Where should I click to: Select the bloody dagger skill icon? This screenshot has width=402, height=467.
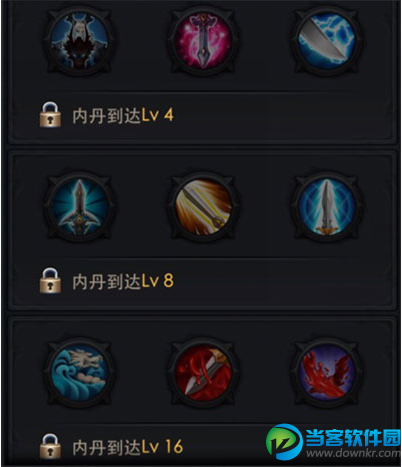point(203,372)
